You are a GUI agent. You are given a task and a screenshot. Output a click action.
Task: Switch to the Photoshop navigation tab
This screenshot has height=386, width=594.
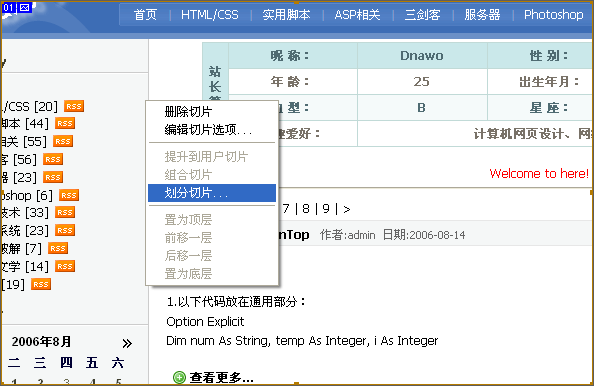click(553, 15)
